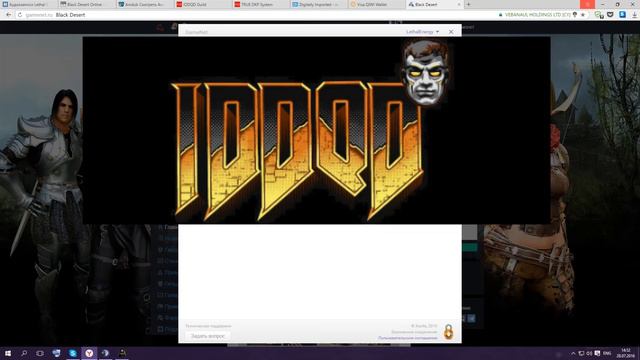Open the Windows Start menu
This screenshot has width=640, height=360.
click(x=8, y=353)
